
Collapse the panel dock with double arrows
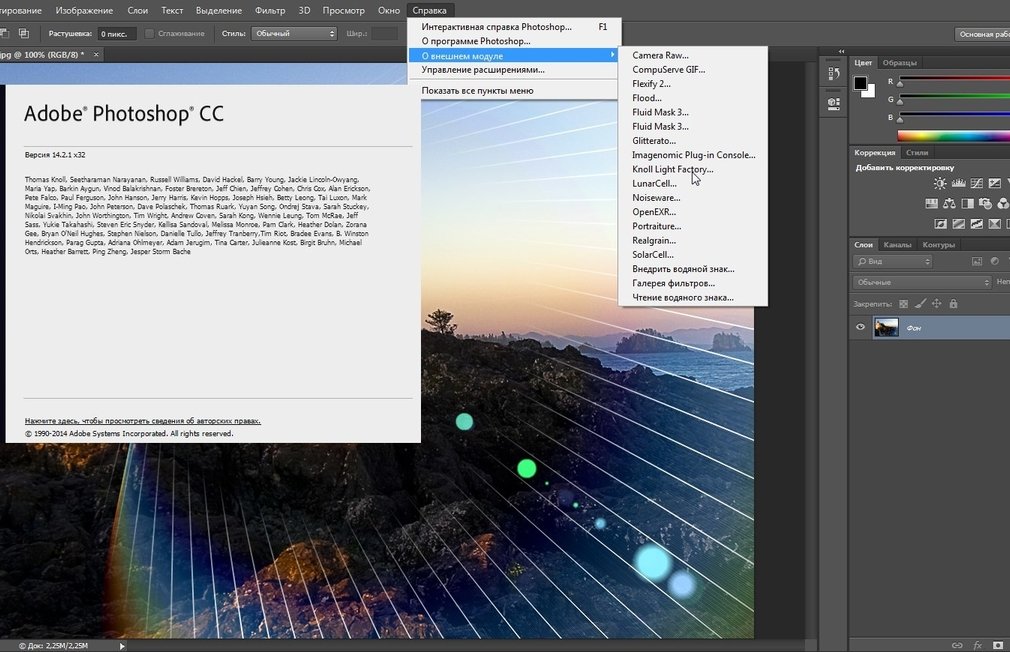[841, 51]
